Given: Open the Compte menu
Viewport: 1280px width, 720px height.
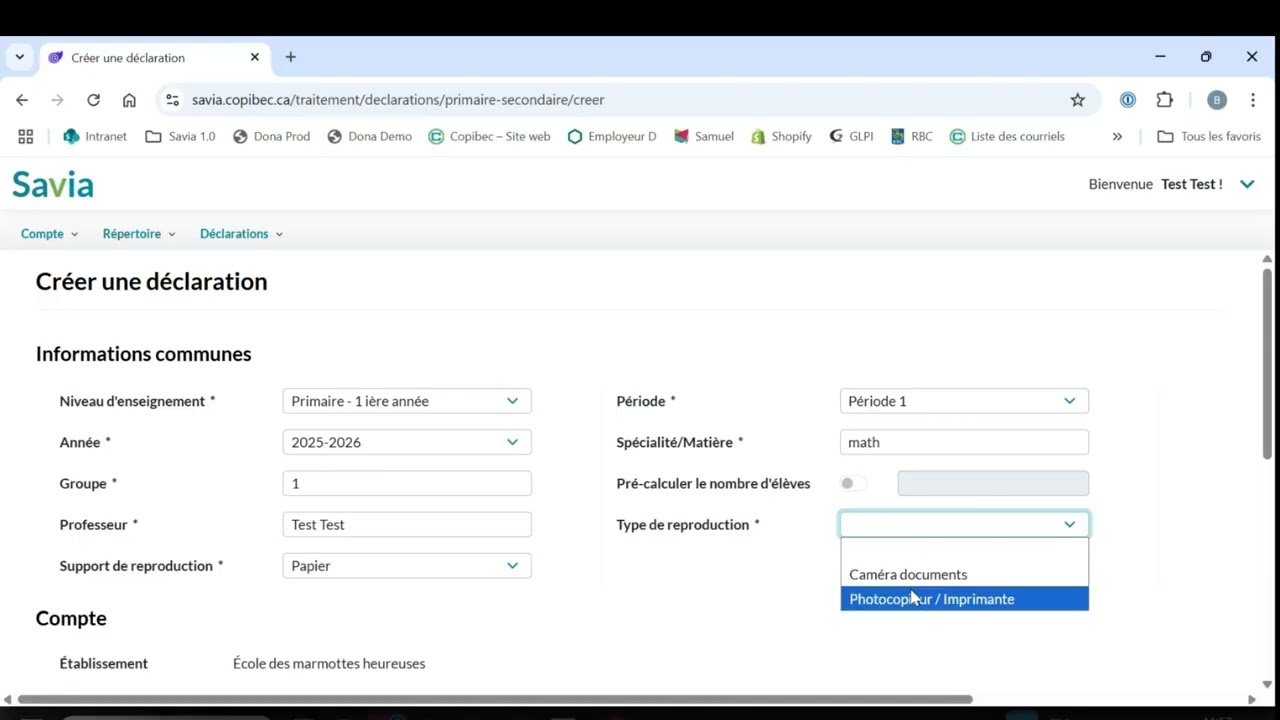Looking at the screenshot, I should (49, 234).
